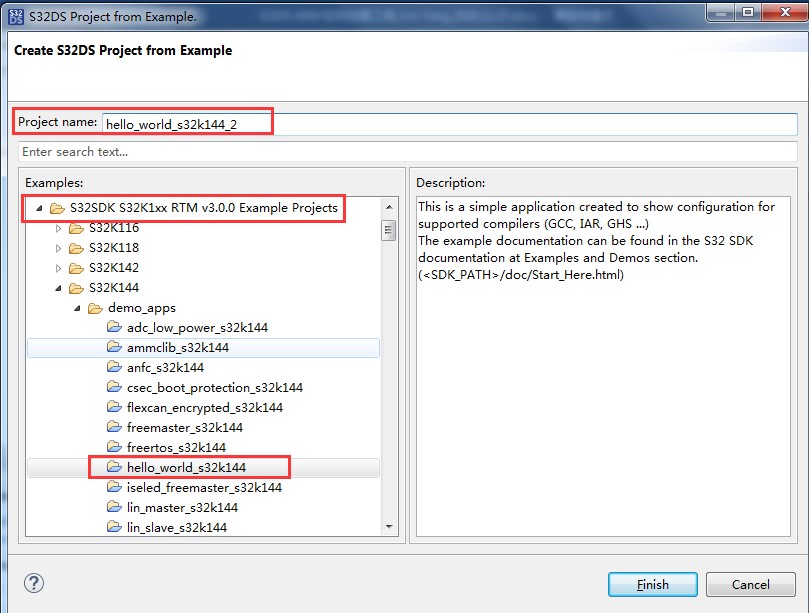Click the S32K116 folder icon

(x=76, y=228)
